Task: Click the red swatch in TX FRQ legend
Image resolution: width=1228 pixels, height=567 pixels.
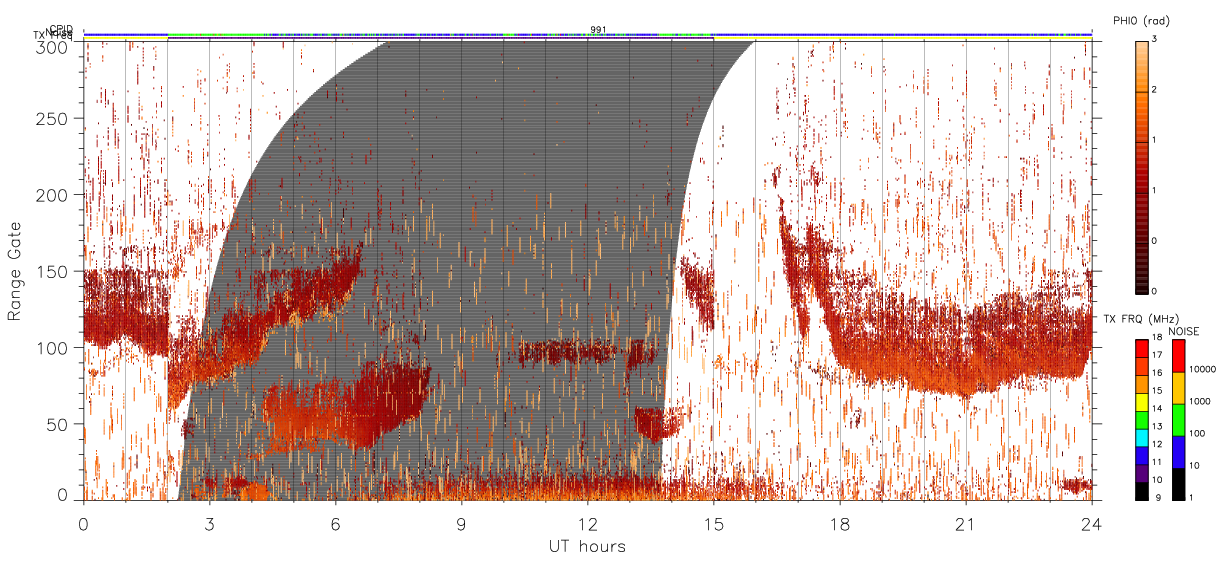Action: pos(1142,348)
